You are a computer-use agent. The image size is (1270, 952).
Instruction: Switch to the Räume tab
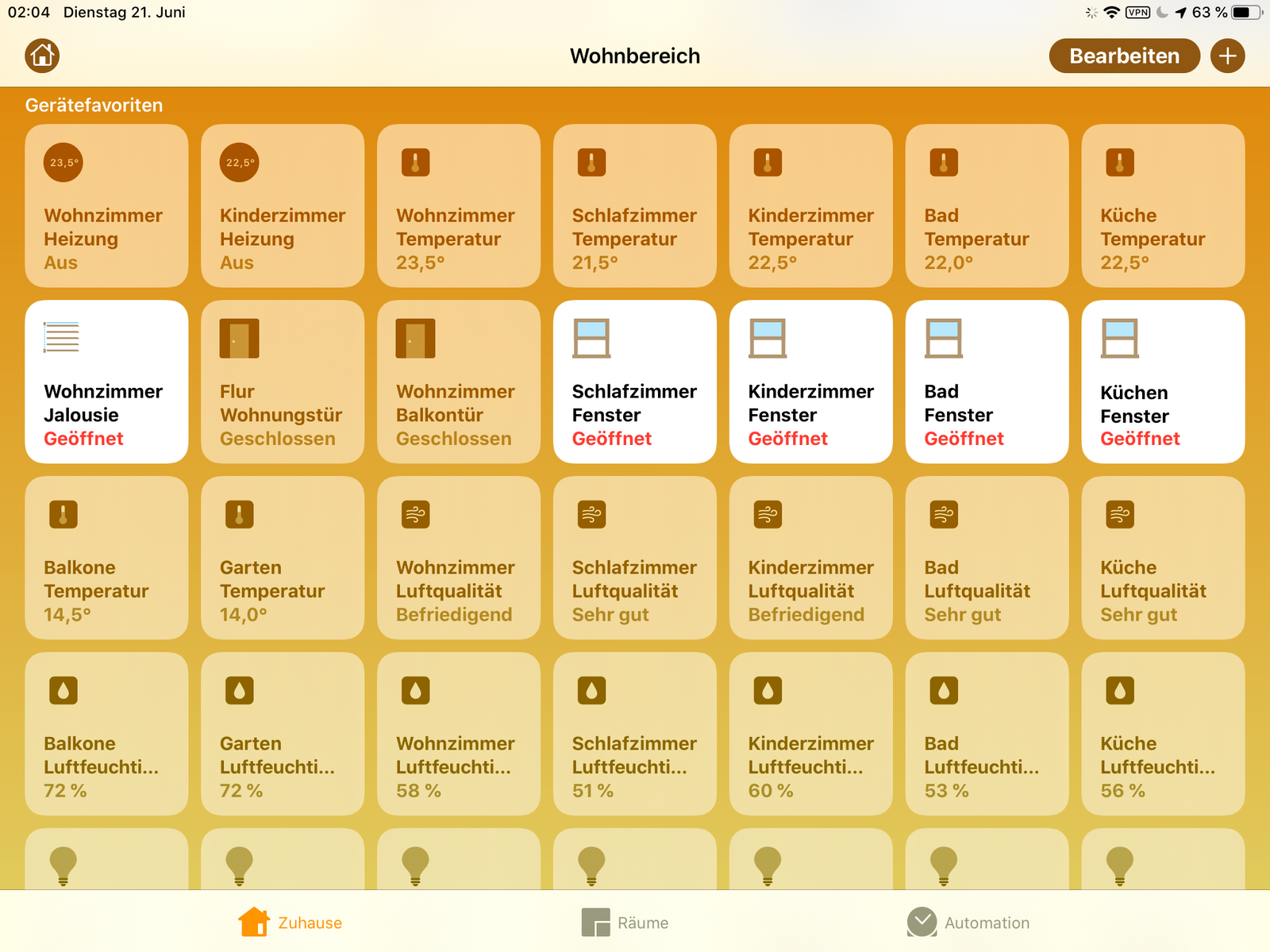(x=625, y=923)
